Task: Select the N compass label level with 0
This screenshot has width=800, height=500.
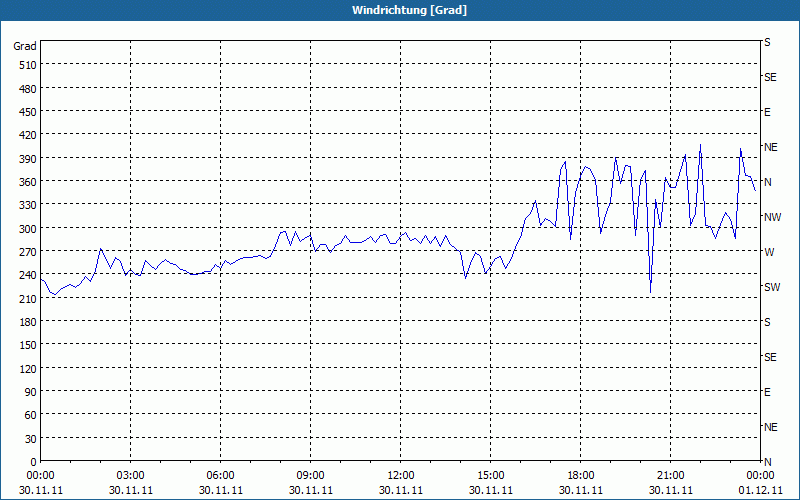Action: tap(767, 462)
